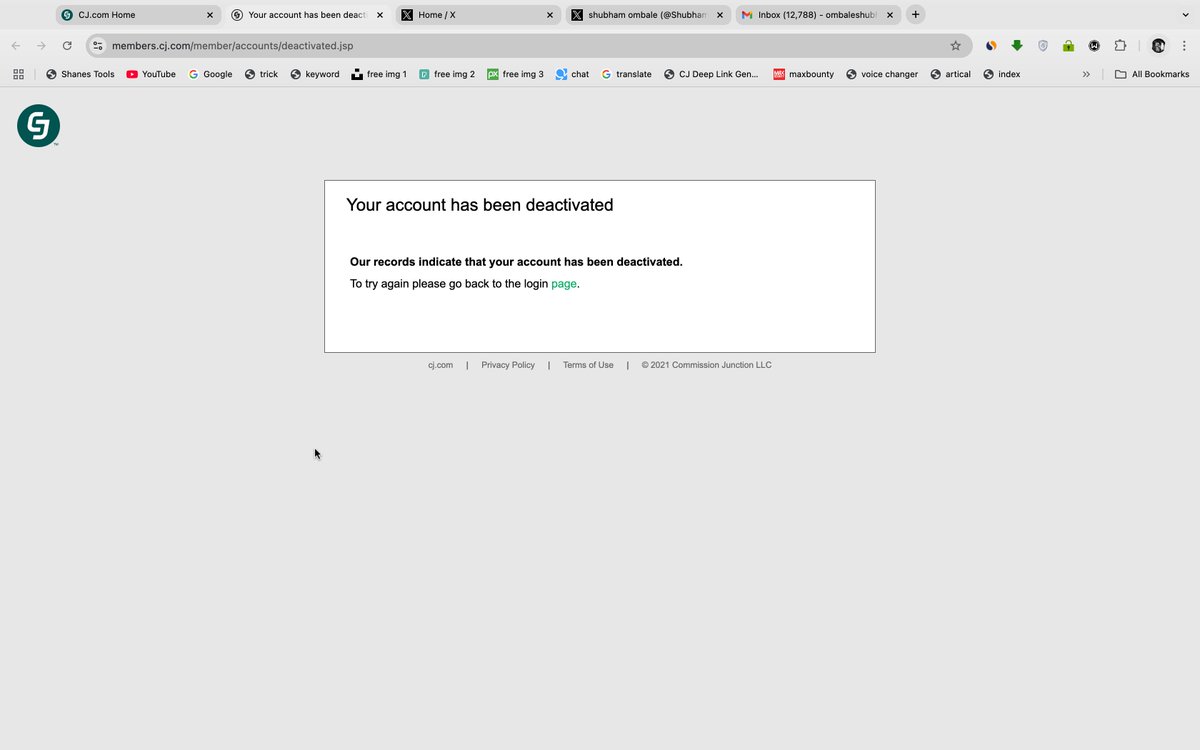The height and width of the screenshot is (750, 1200).
Task: Close the shubham ombale X tab
Action: 720,15
